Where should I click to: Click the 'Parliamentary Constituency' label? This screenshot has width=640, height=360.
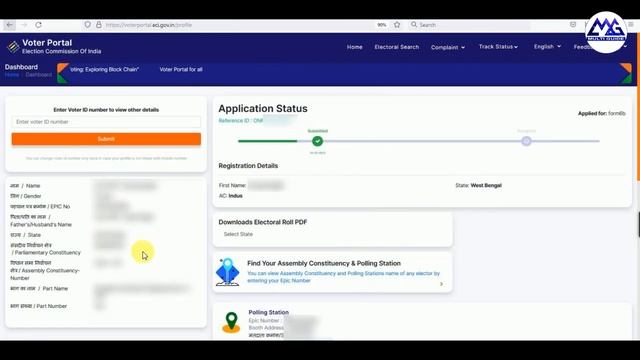coord(45,249)
